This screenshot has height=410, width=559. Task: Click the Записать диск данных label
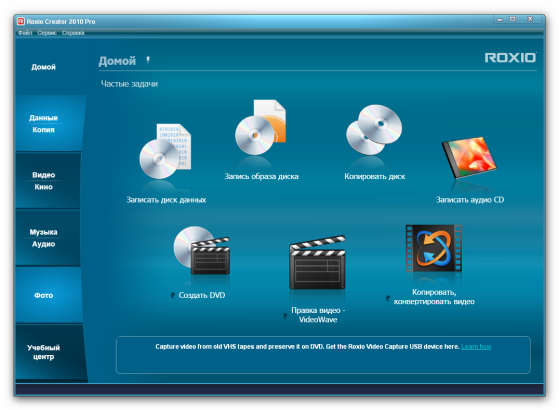166,200
